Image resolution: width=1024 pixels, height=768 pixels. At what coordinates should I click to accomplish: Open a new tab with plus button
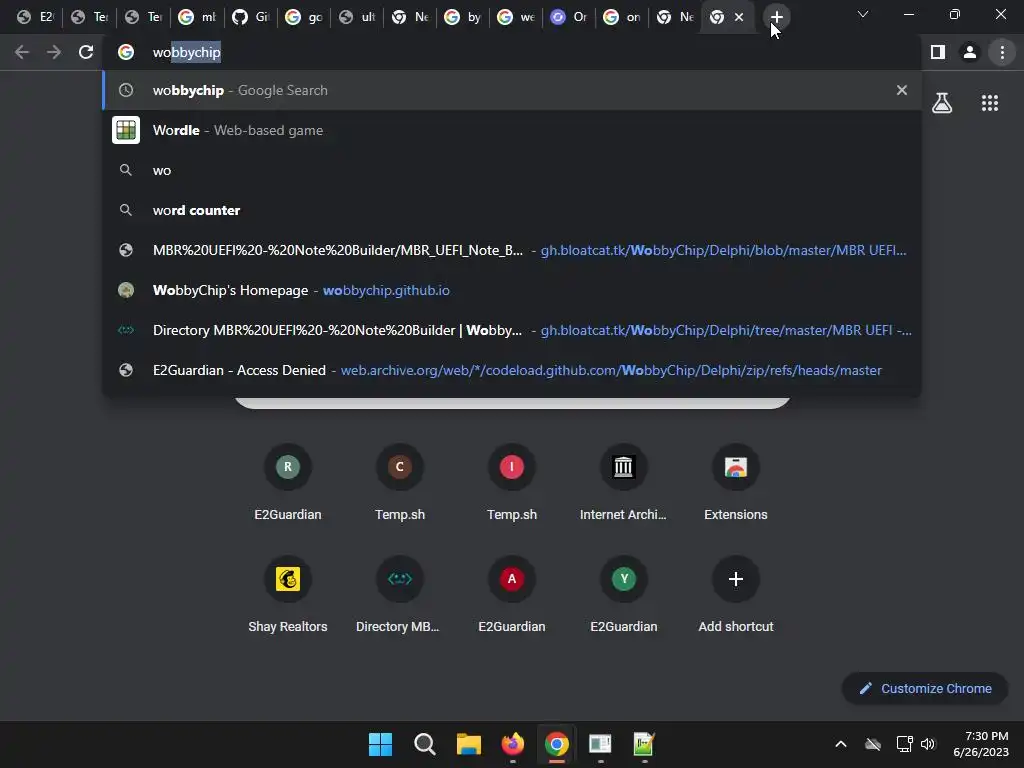(776, 17)
